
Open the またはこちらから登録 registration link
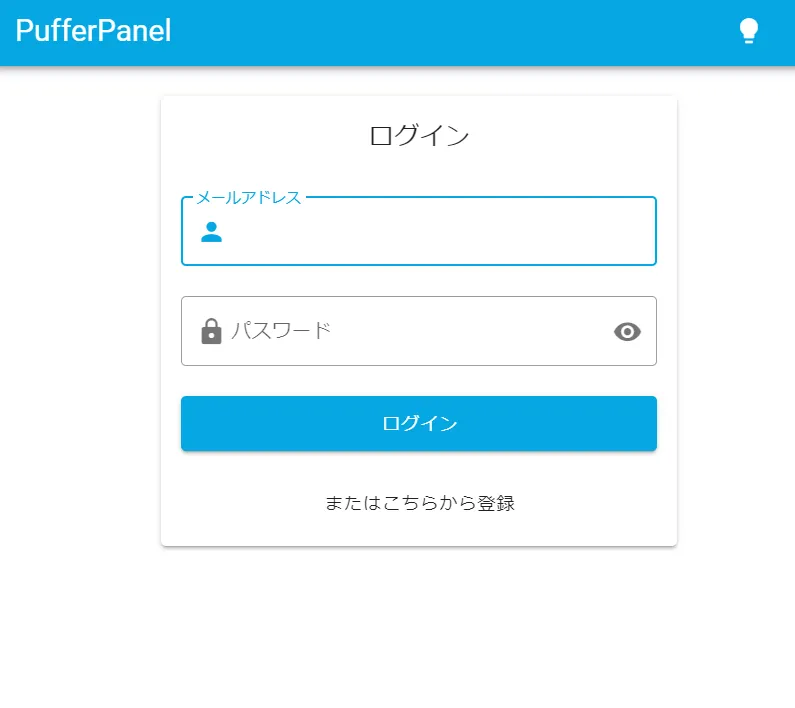point(419,503)
